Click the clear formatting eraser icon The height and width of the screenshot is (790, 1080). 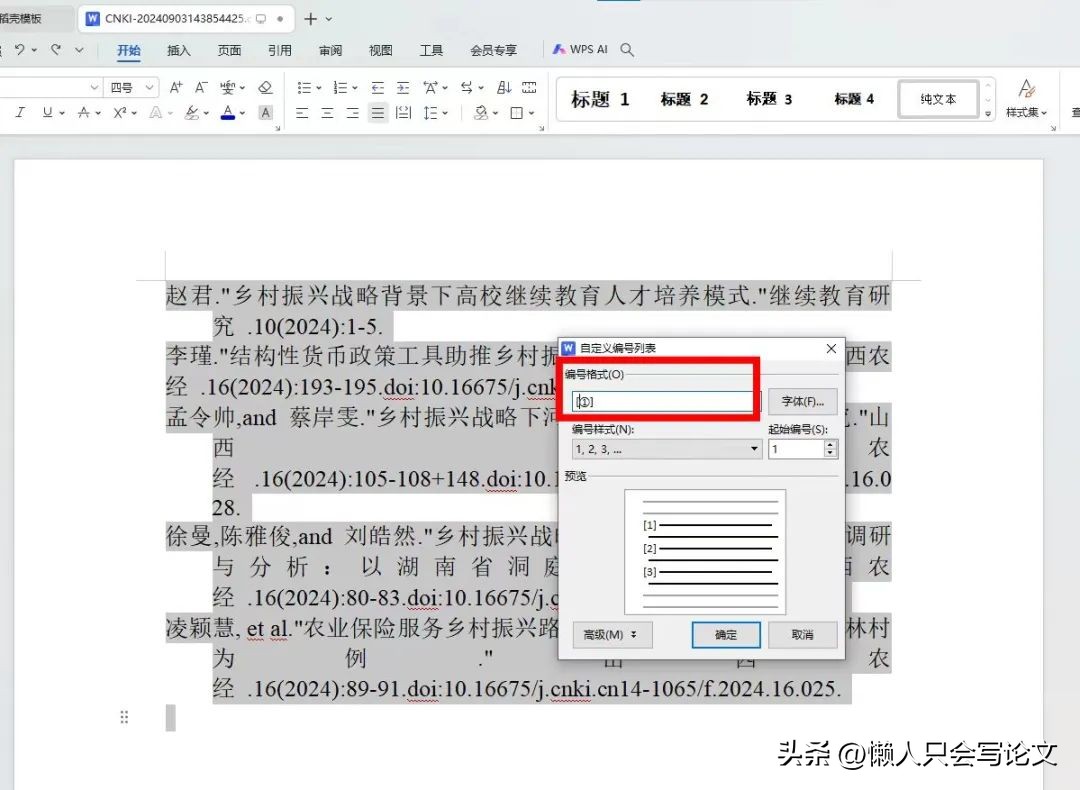pos(265,88)
